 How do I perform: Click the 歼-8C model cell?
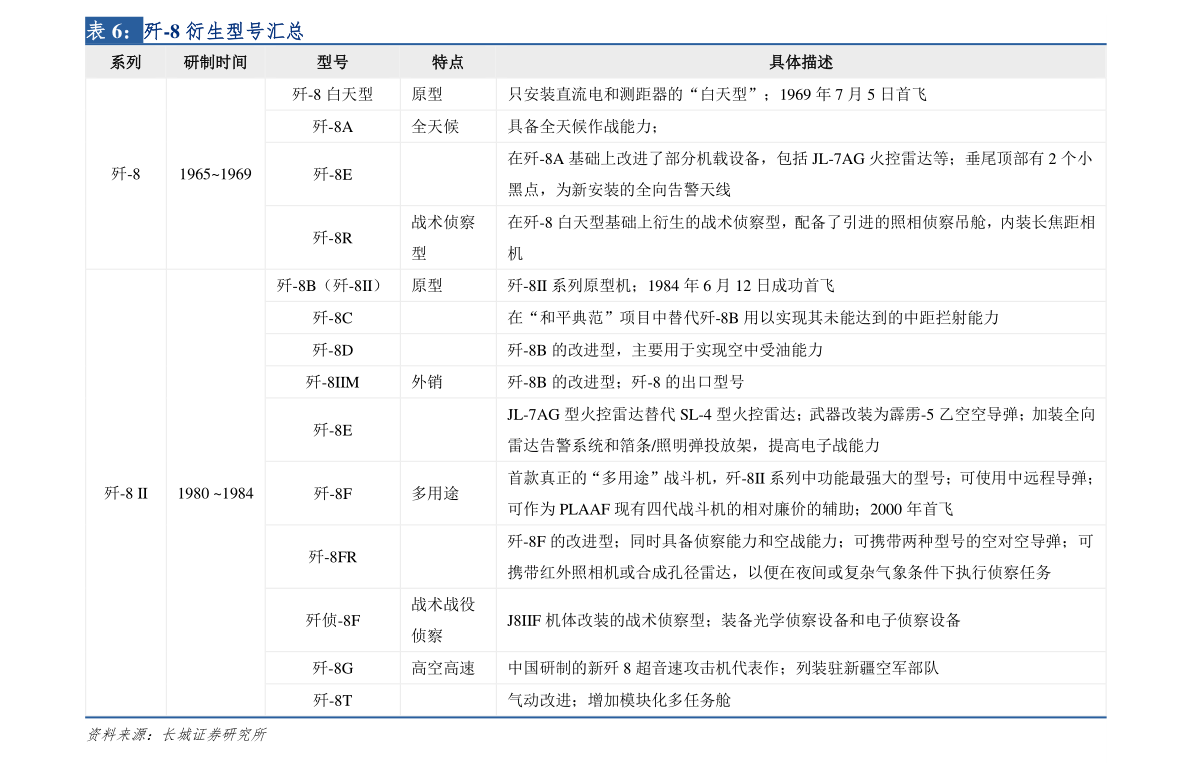332,317
